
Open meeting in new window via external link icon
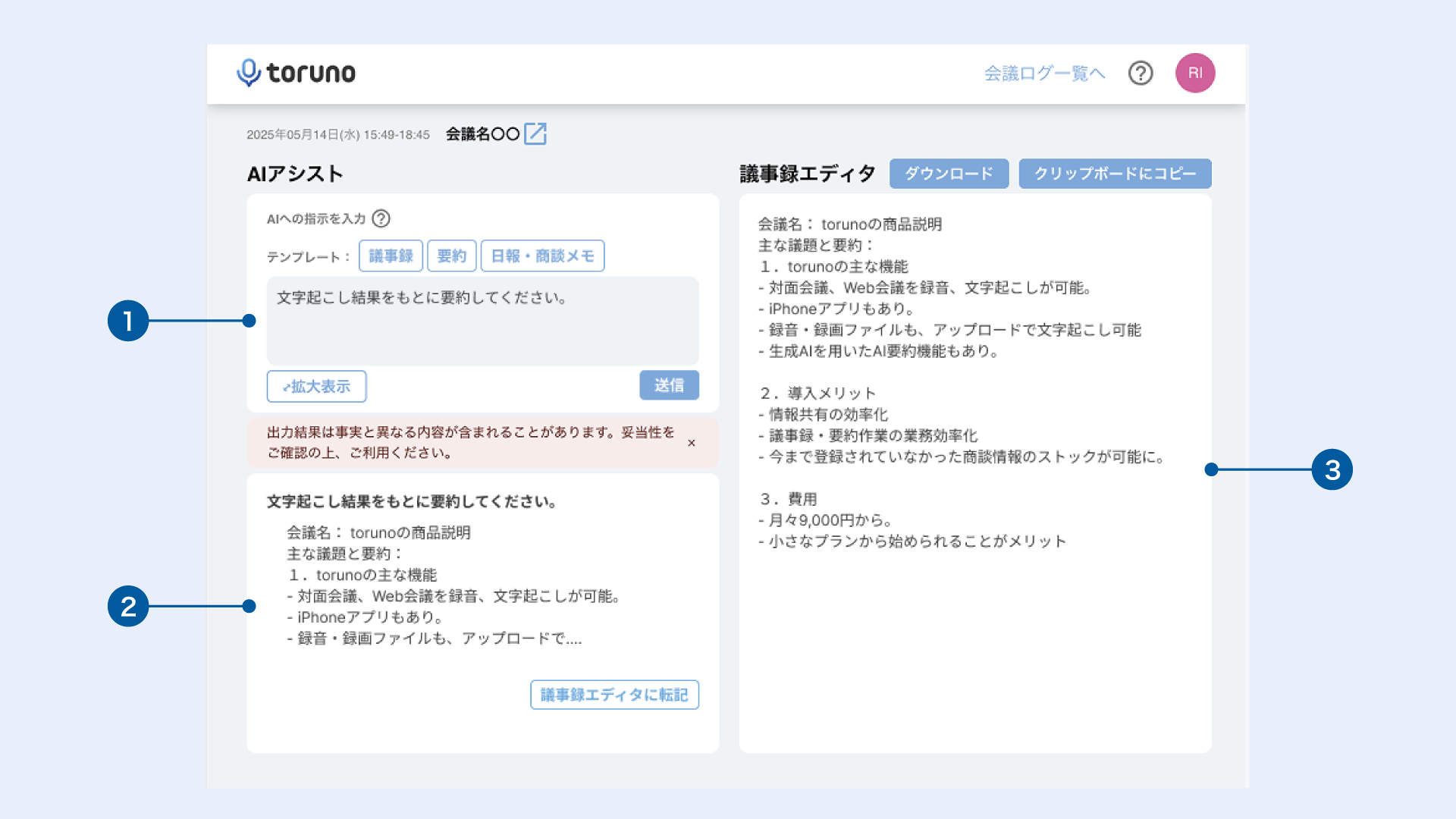click(x=537, y=133)
